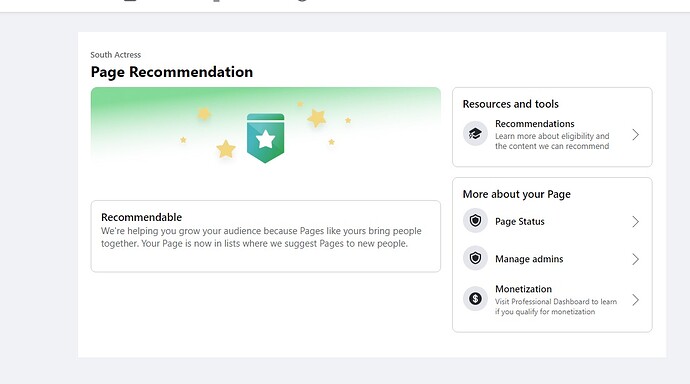Open the Recommendations resource link
The width and height of the screenshot is (690, 384).
pos(535,124)
